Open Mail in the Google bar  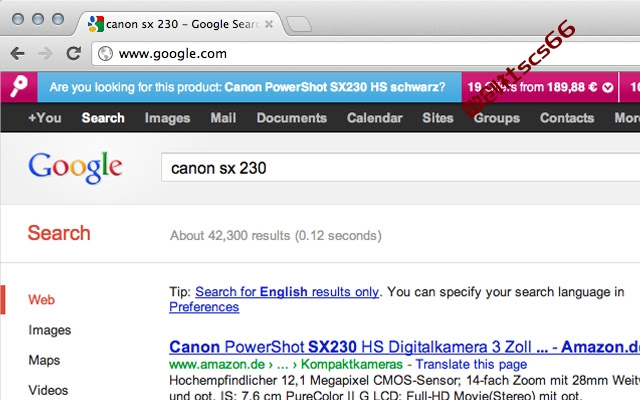coord(223,118)
